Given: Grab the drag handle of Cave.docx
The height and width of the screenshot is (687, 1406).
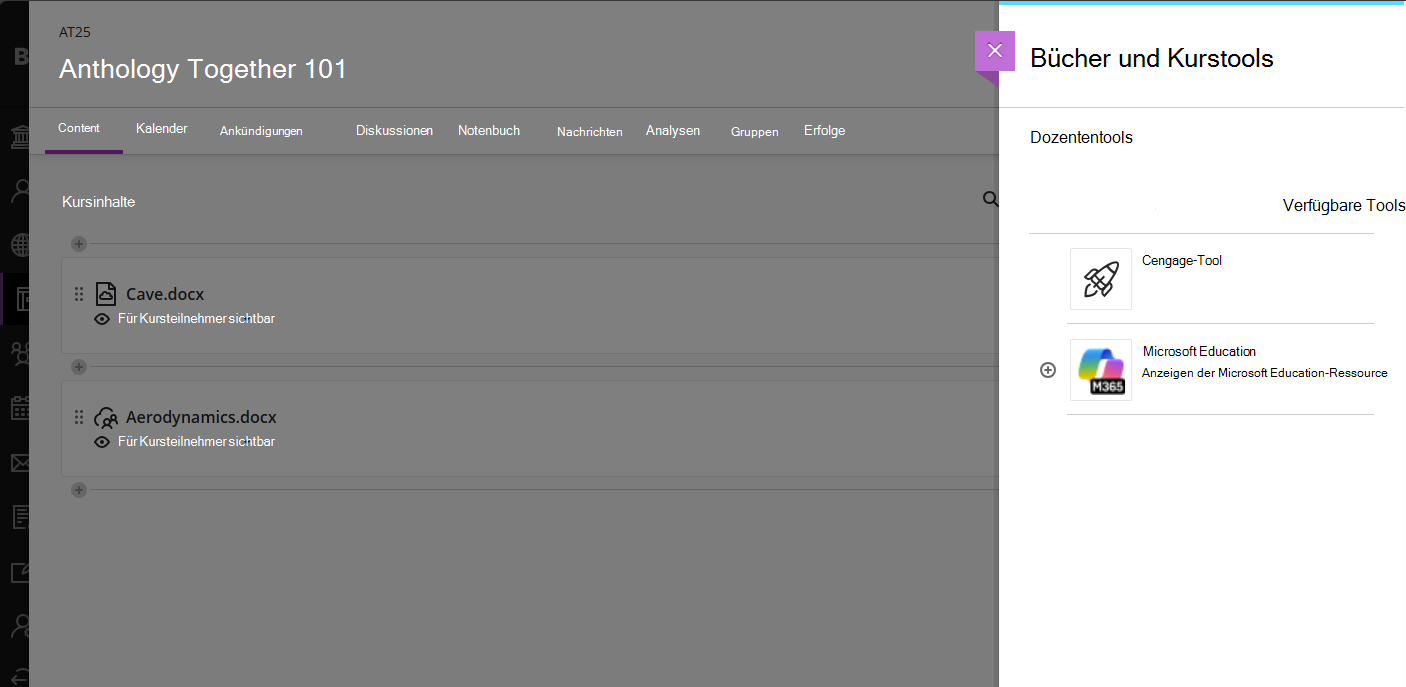Looking at the screenshot, I should tap(79, 294).
